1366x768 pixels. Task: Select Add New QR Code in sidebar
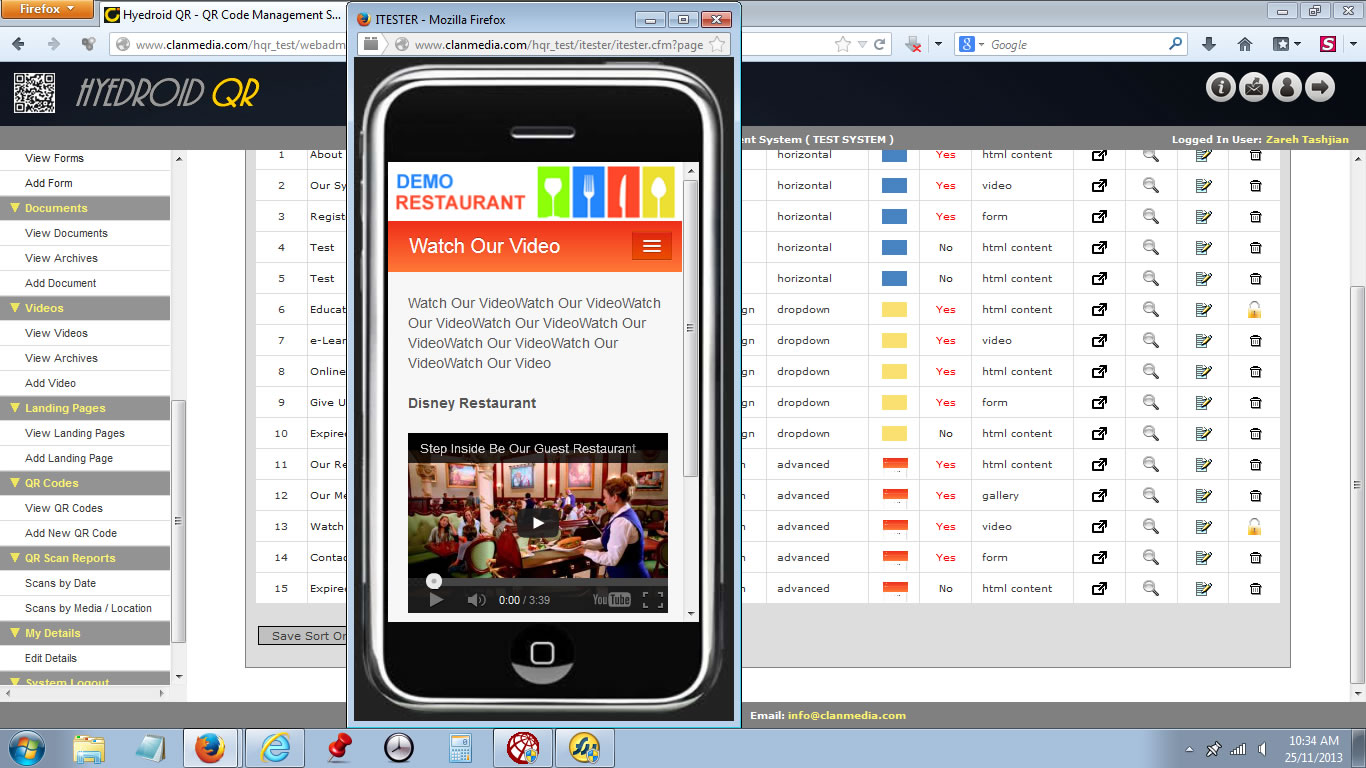pyautogui.click(x=71, y=533)
